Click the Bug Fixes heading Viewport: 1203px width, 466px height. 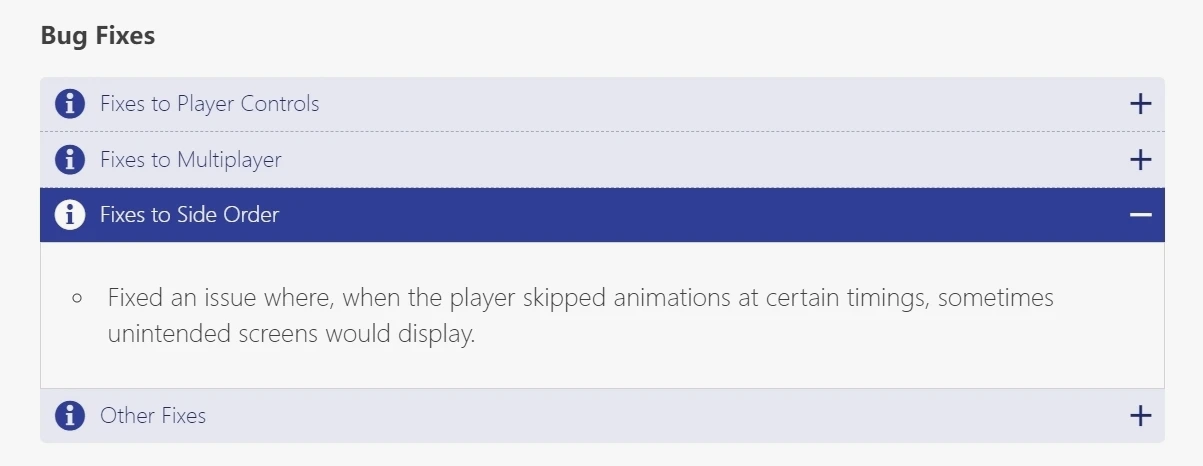pos(98,36)
